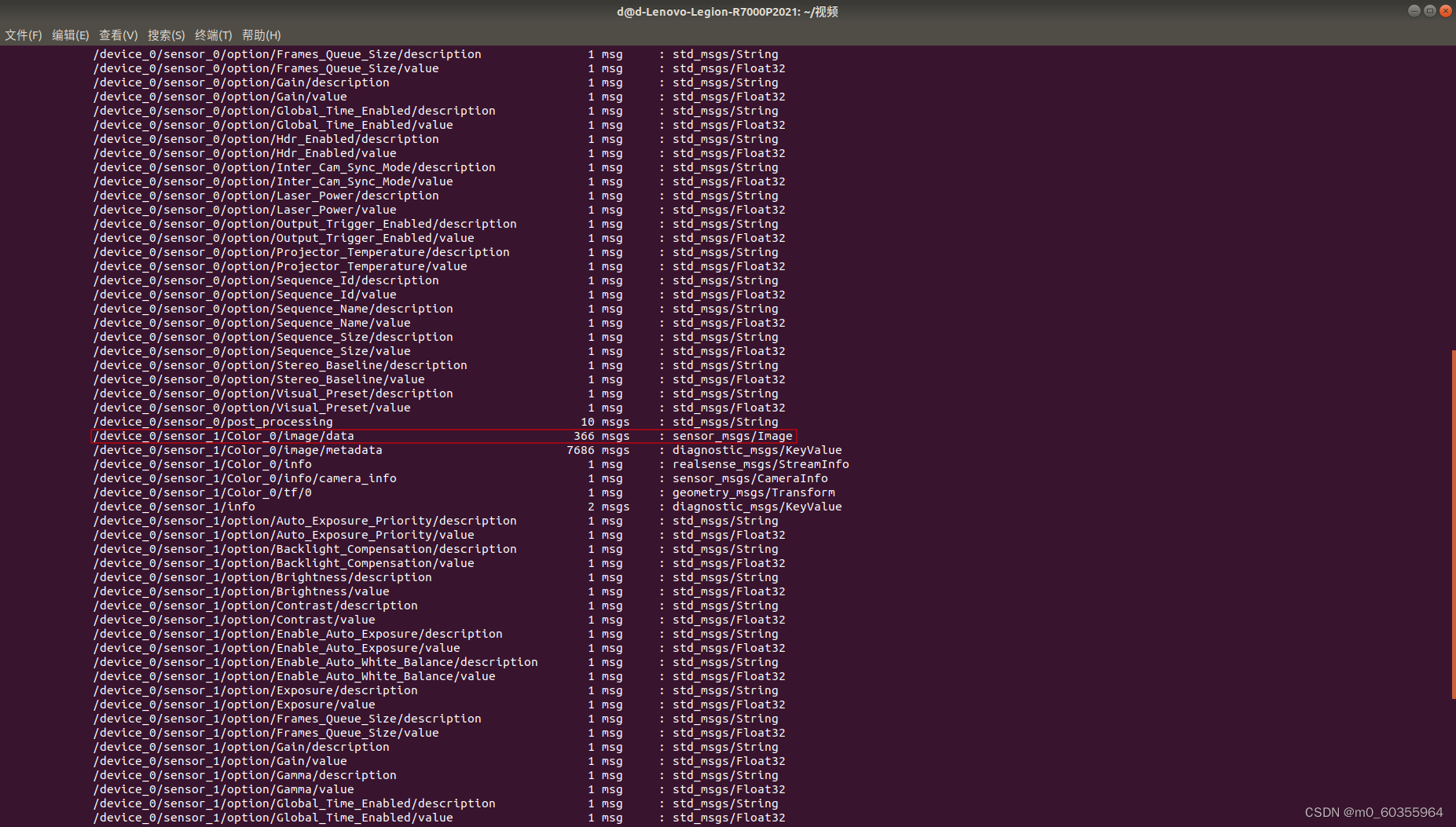
Task: Click the sensor_1 Brightness/description line
Action: [436, 577]
